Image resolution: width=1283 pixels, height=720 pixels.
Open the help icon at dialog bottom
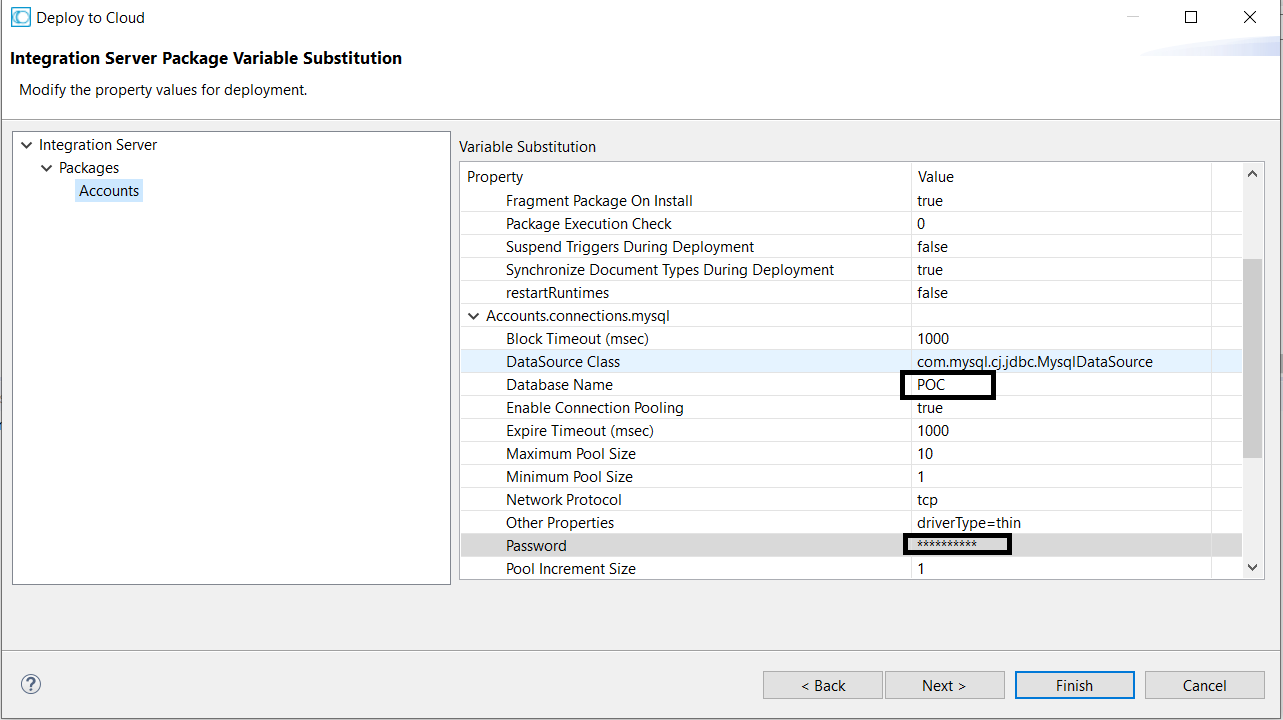point(31,685)
